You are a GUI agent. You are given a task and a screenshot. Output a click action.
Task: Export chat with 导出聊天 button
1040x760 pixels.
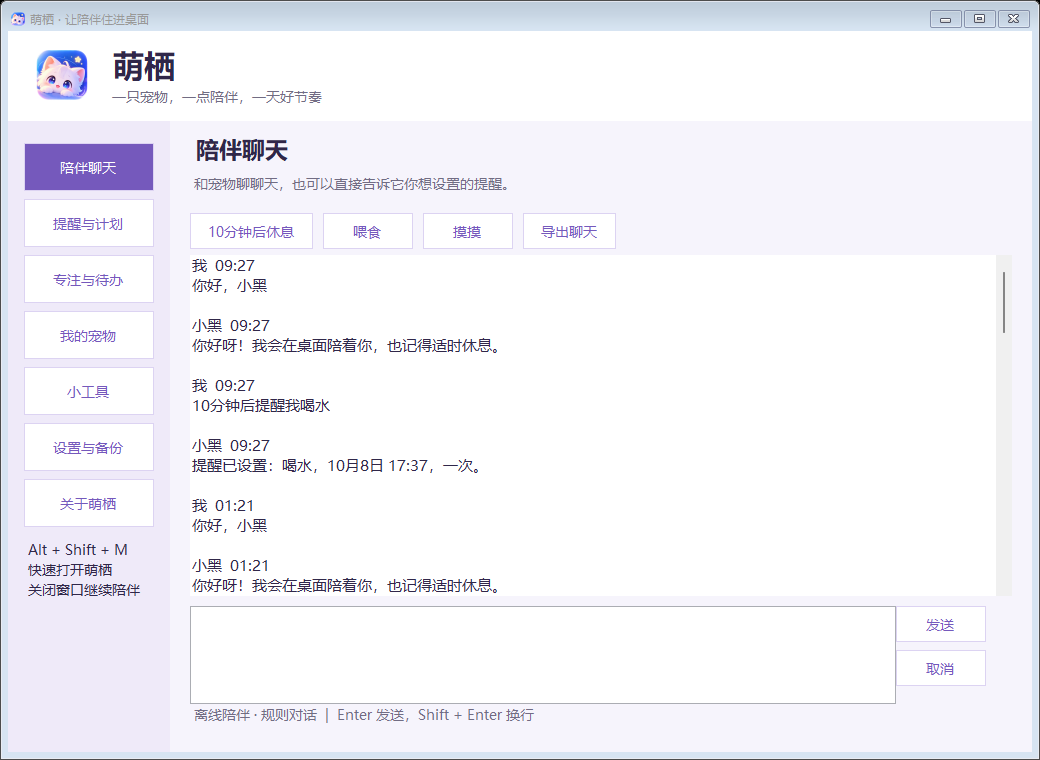(569, 231)
